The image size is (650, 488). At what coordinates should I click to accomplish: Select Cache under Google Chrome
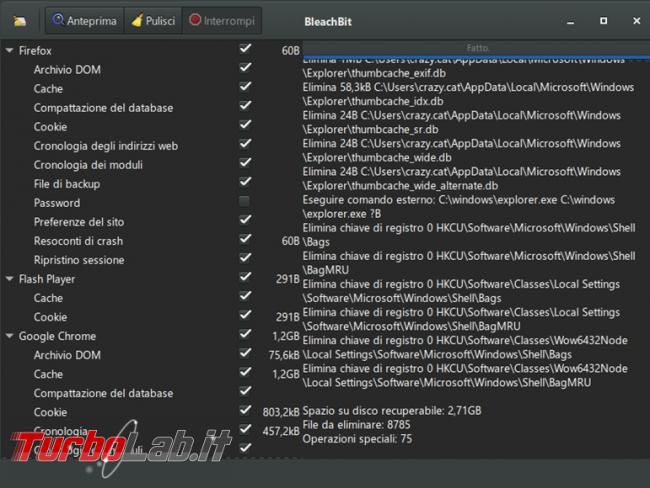(x=48, y=374)
